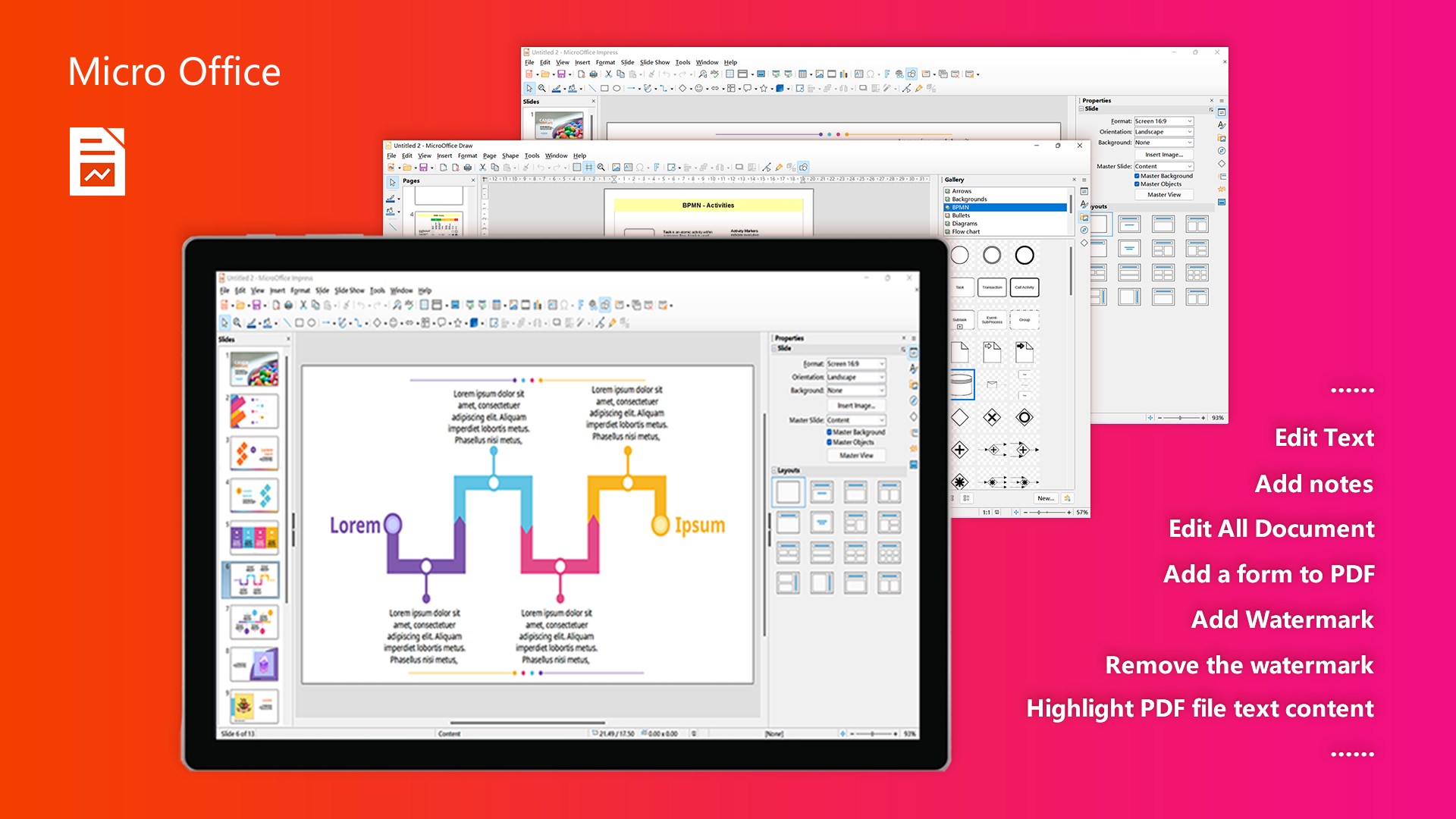Toggle Master Background checkbox in the top Impress window

[x=1137, y=176]
